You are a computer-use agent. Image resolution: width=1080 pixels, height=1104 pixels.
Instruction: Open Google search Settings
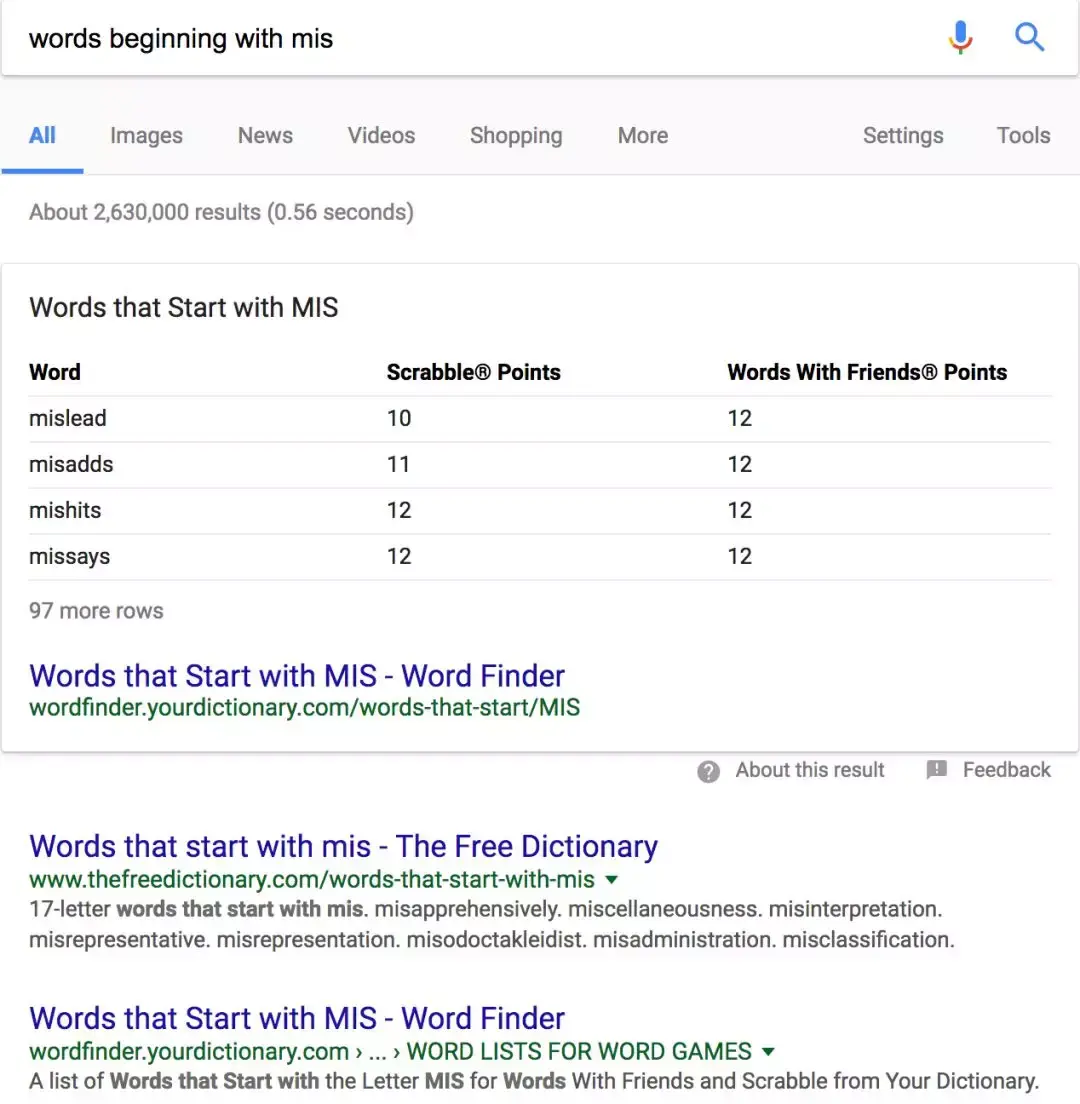coord(902,135)
